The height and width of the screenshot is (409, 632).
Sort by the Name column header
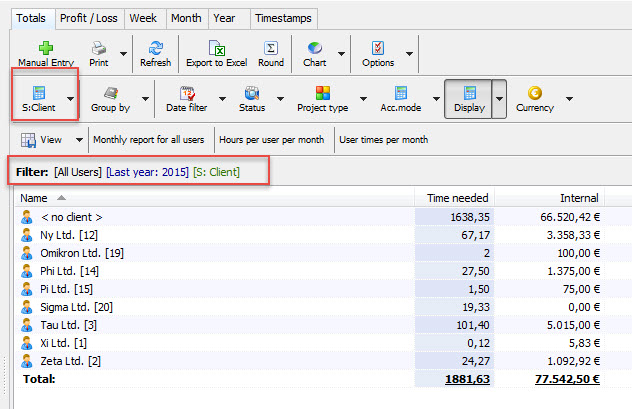(x=34, y=198)
